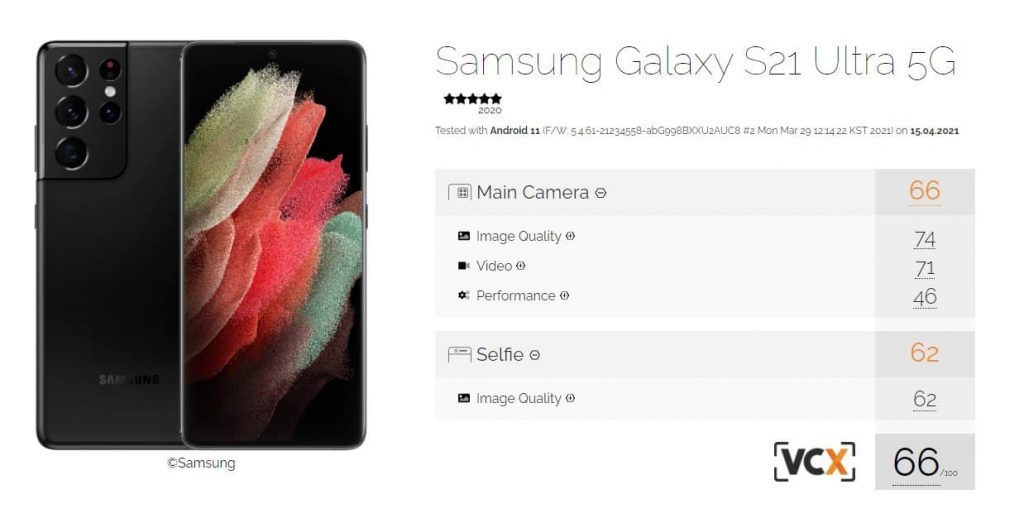Open info icon next to Main Camera Image Quality
The height and width of the screenshot is (523, 1024).
pyautogui.click(x=570, y=236)
